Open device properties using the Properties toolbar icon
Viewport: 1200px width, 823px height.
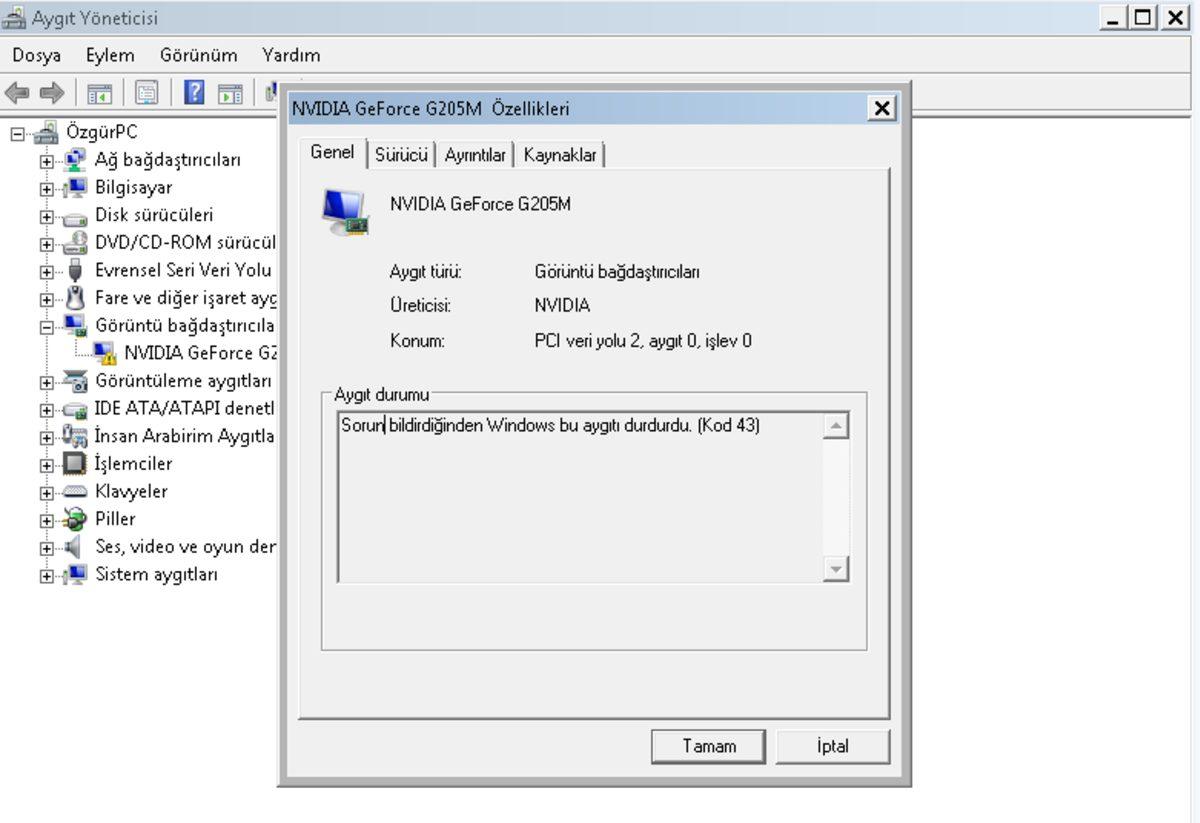pyautogui.click(x=145, y=93)
